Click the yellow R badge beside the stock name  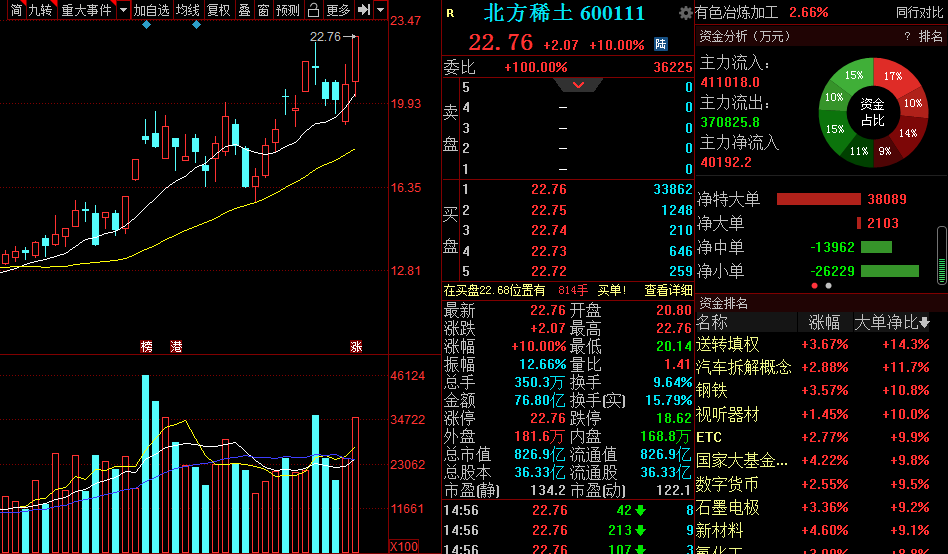(450, 13)
